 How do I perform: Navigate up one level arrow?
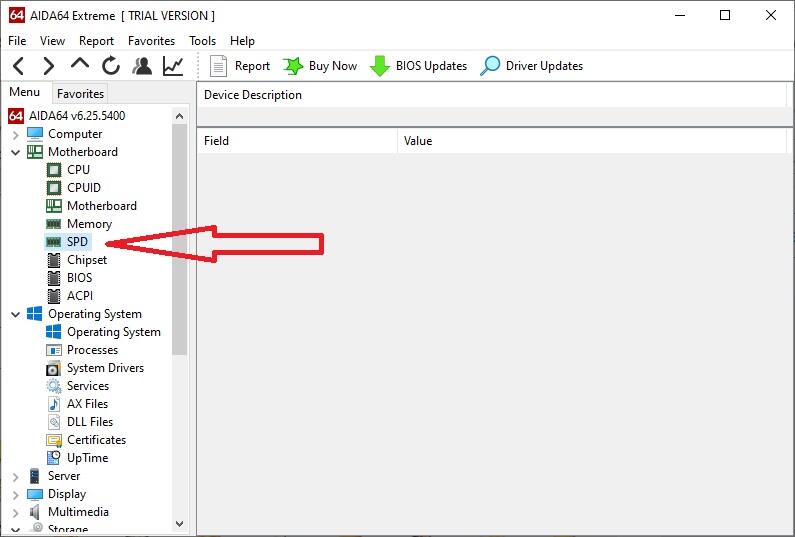tap(80, 64)
